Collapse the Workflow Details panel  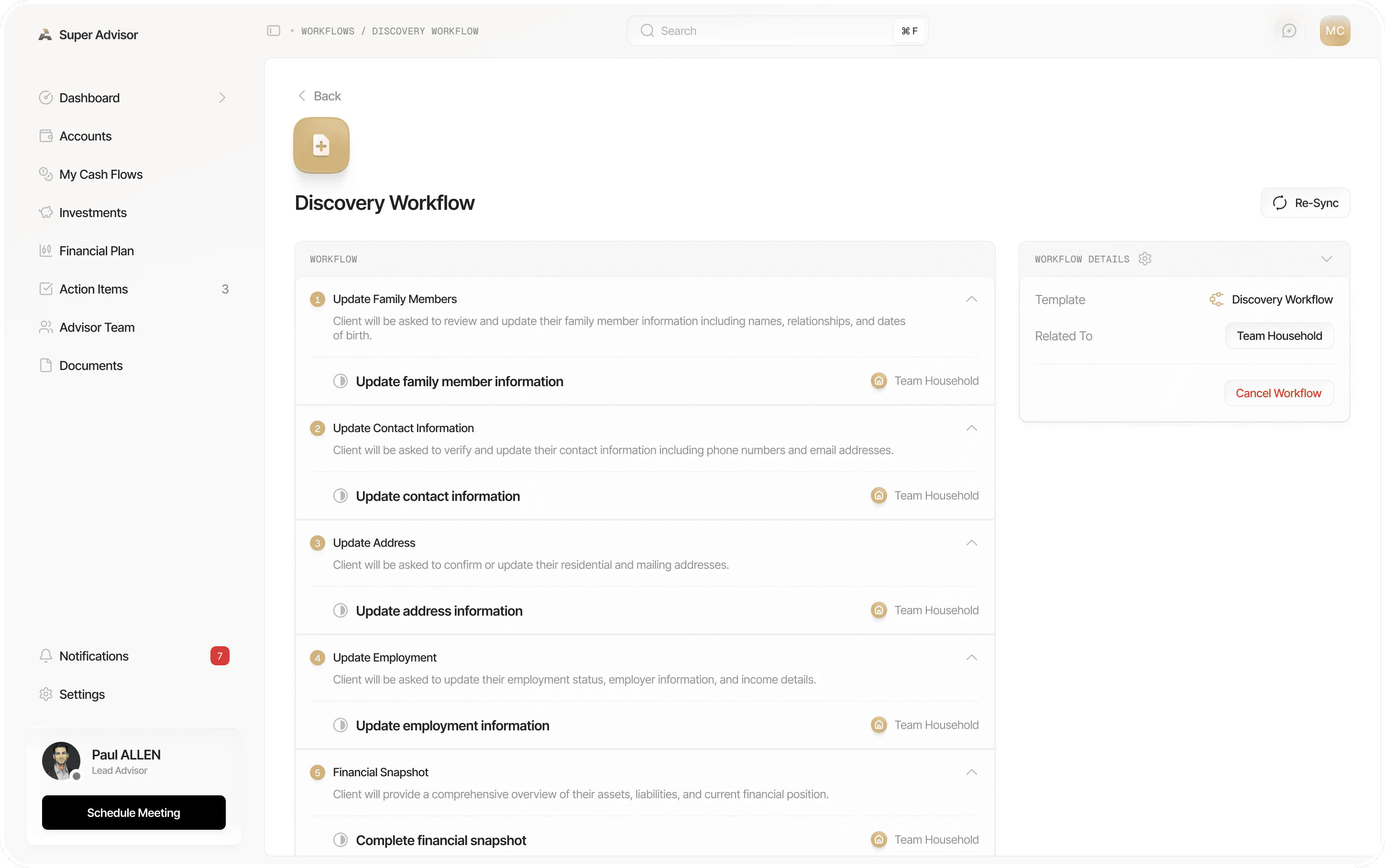click(1327, 259)
